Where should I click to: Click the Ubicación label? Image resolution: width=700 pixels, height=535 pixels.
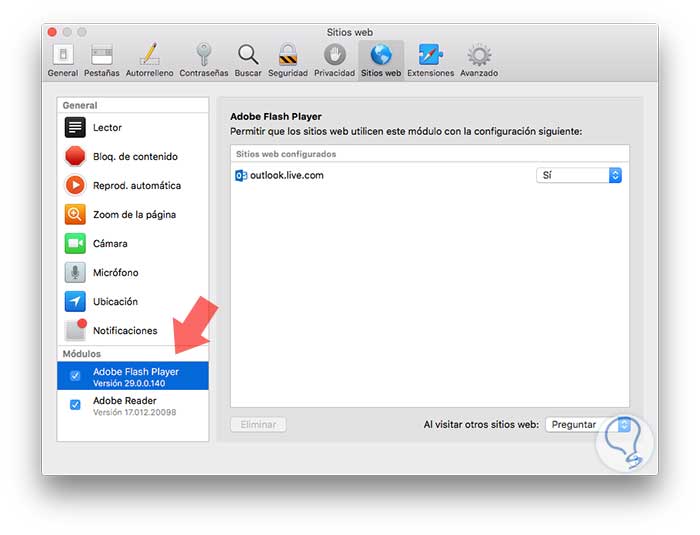(x=115, y=301)
